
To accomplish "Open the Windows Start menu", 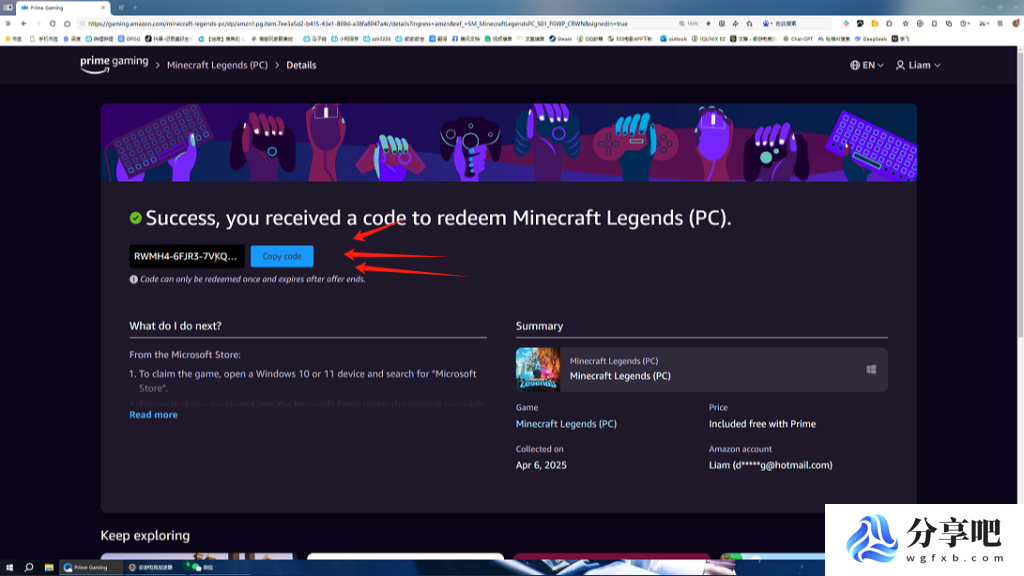I will tap(9, 568).
